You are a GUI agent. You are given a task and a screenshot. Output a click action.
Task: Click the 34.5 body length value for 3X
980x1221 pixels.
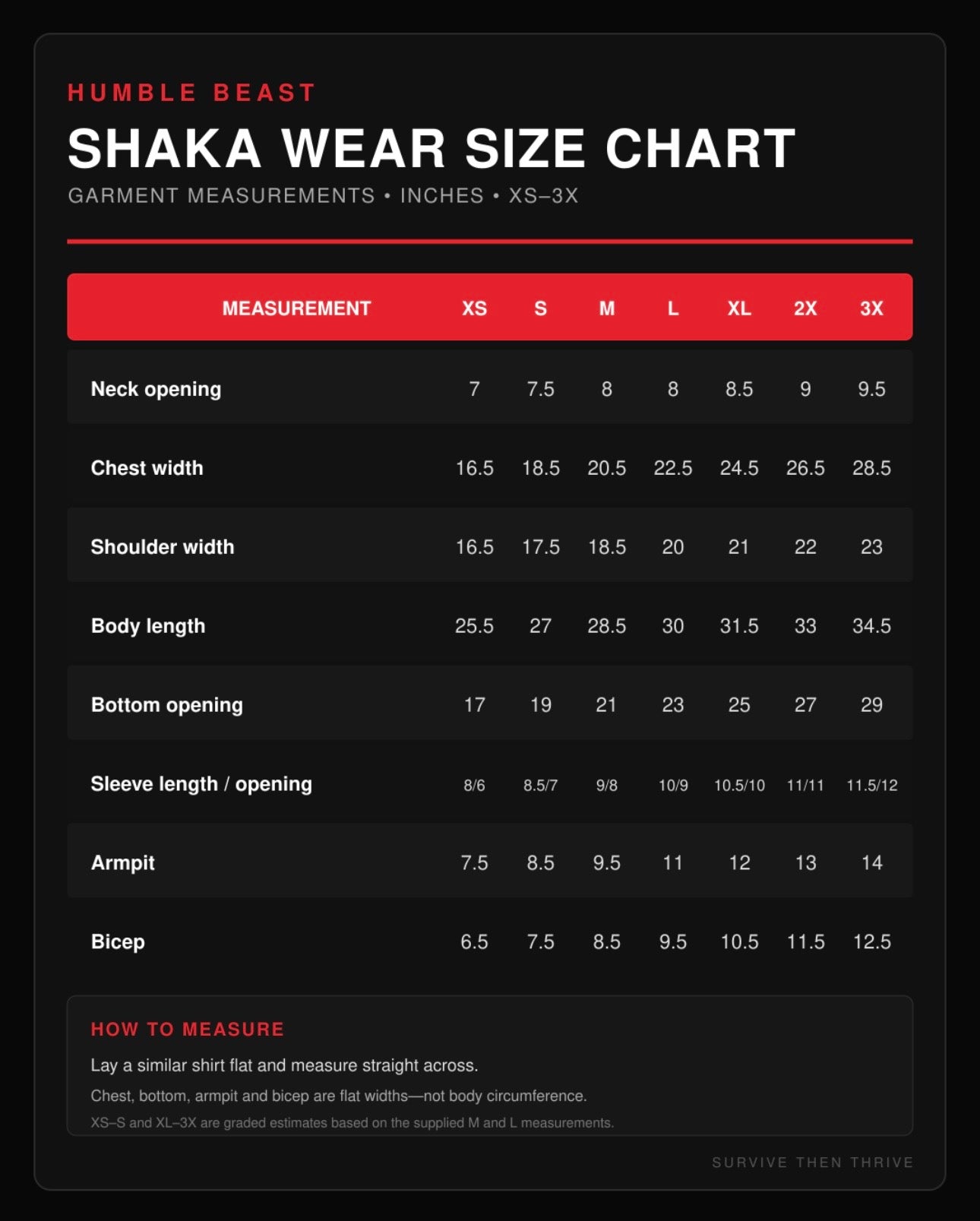871,626
